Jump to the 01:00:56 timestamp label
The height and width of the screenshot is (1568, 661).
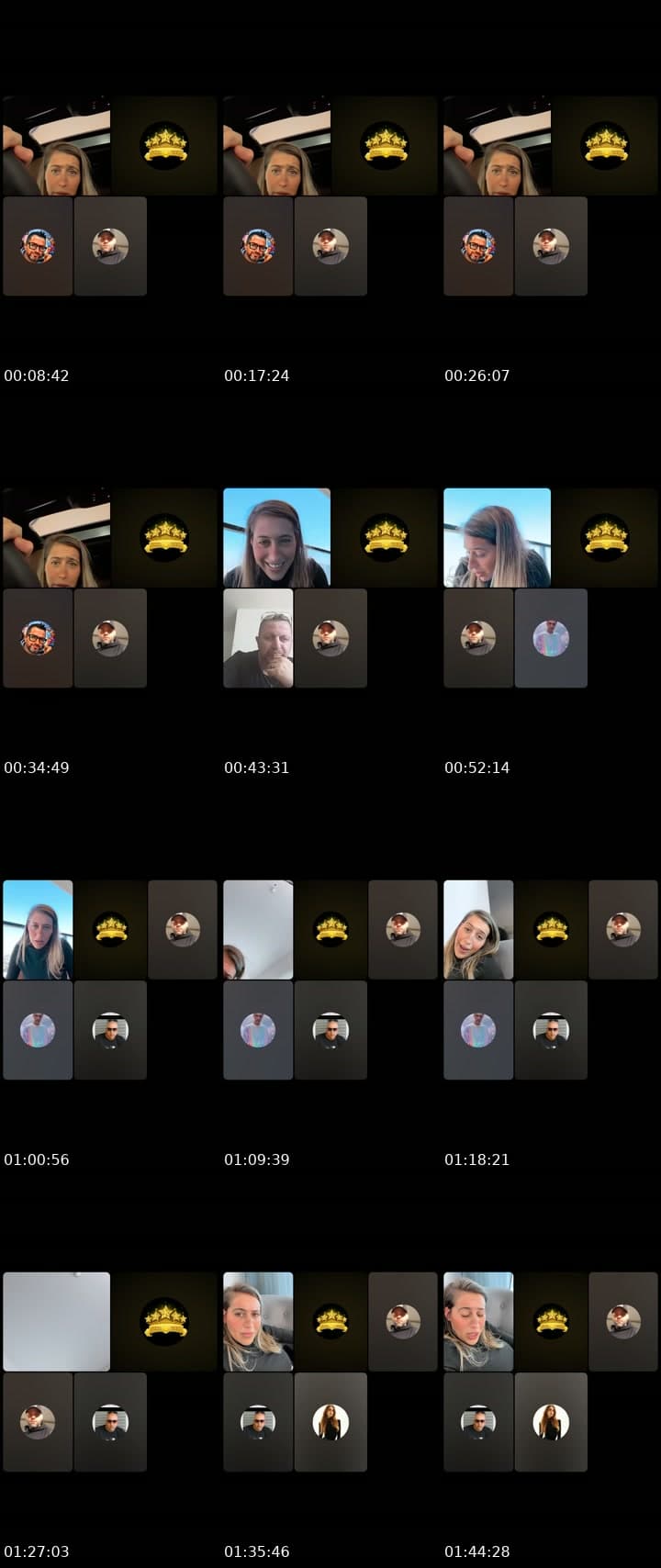tap(37, 1159)
